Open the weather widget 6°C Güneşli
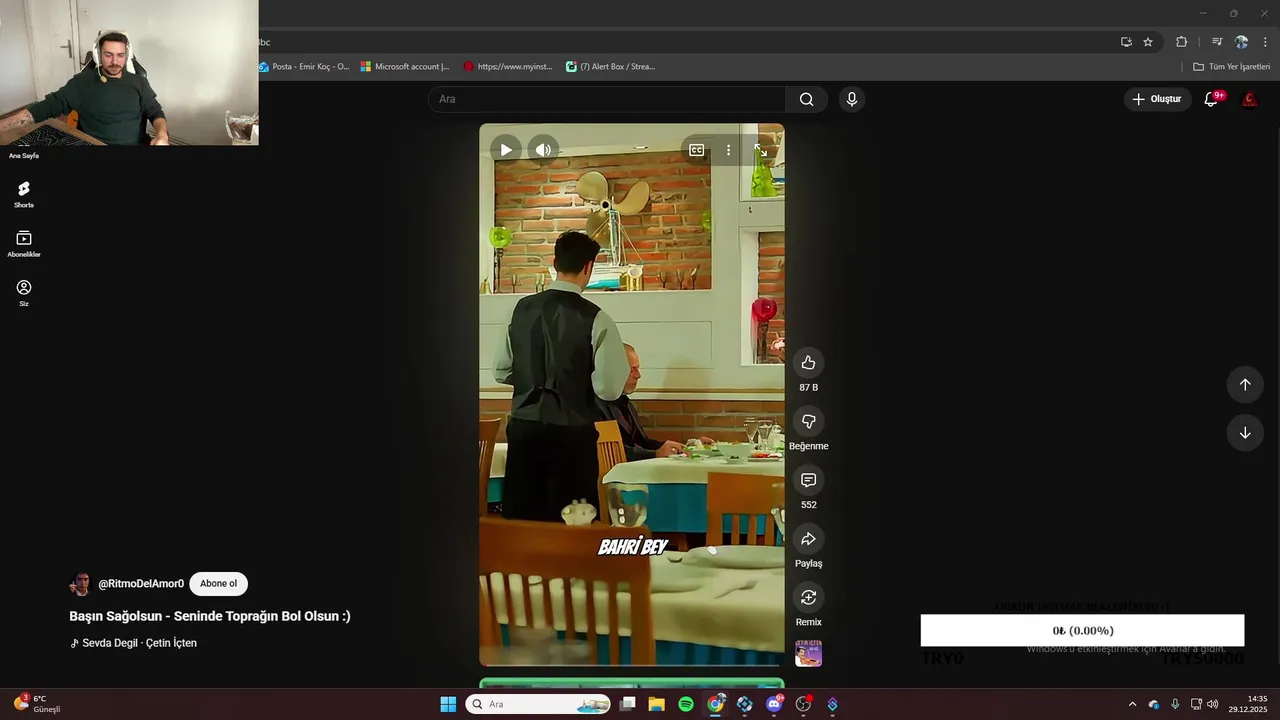The width and height of the screenshot is (1280, 720). click(38, 704)
